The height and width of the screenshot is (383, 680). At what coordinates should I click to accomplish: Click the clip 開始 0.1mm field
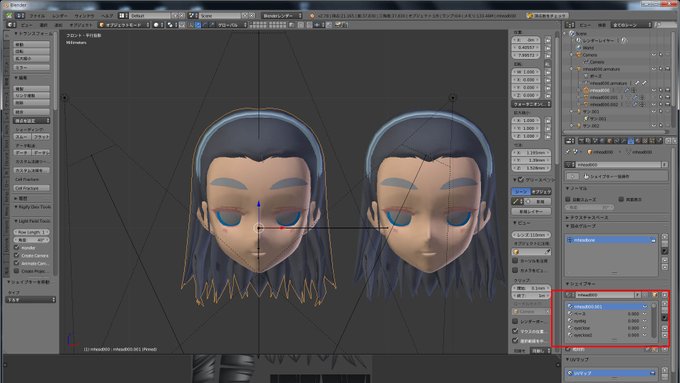click(531, 288)
